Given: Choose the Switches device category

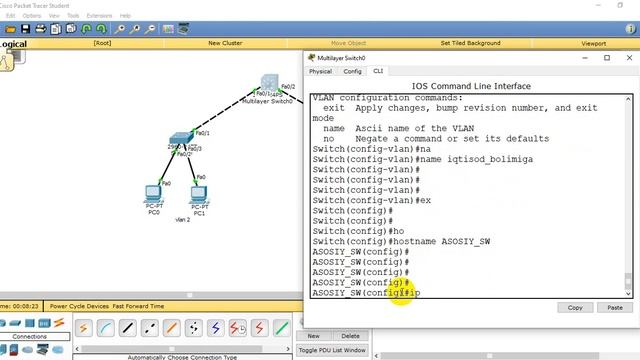Looking at the screenshot, I should pos(15,323).
